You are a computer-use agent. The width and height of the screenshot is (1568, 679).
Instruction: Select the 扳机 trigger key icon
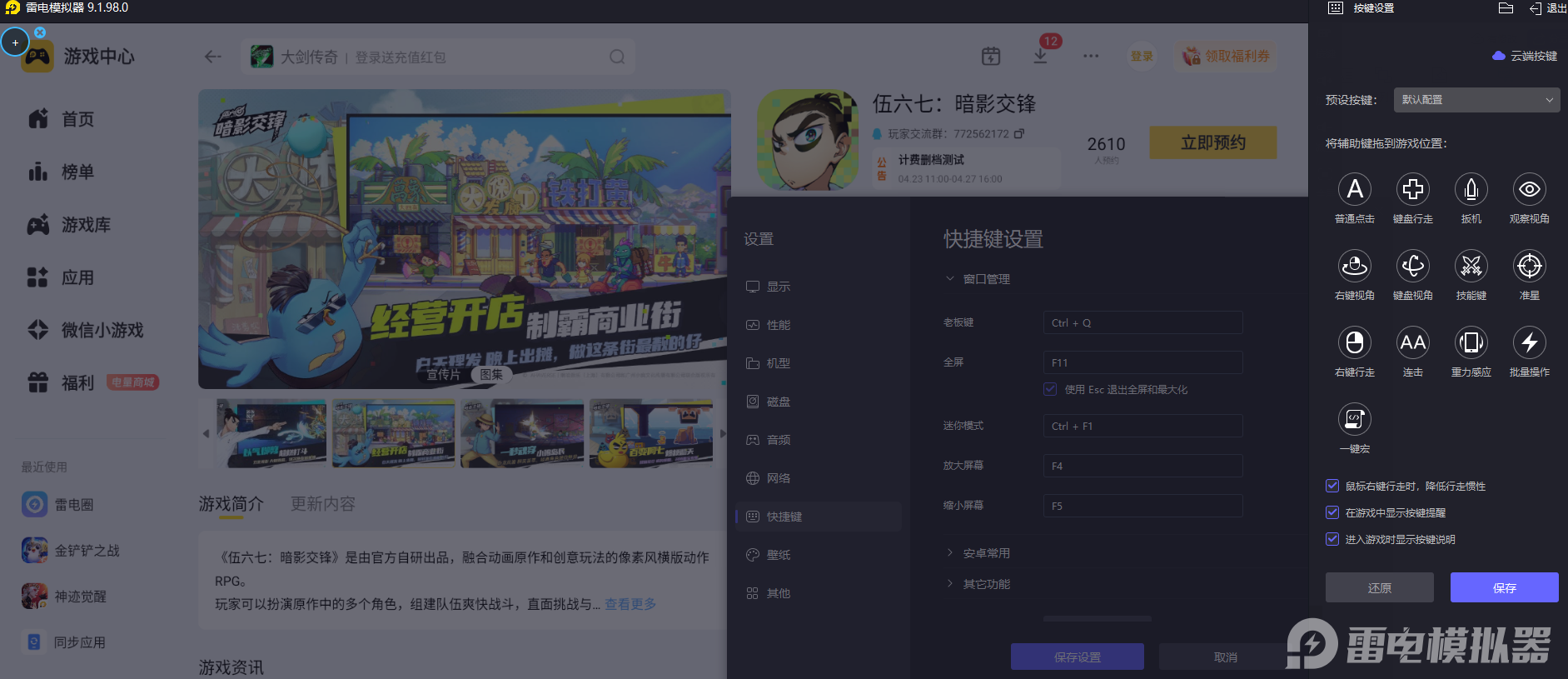1471,189
